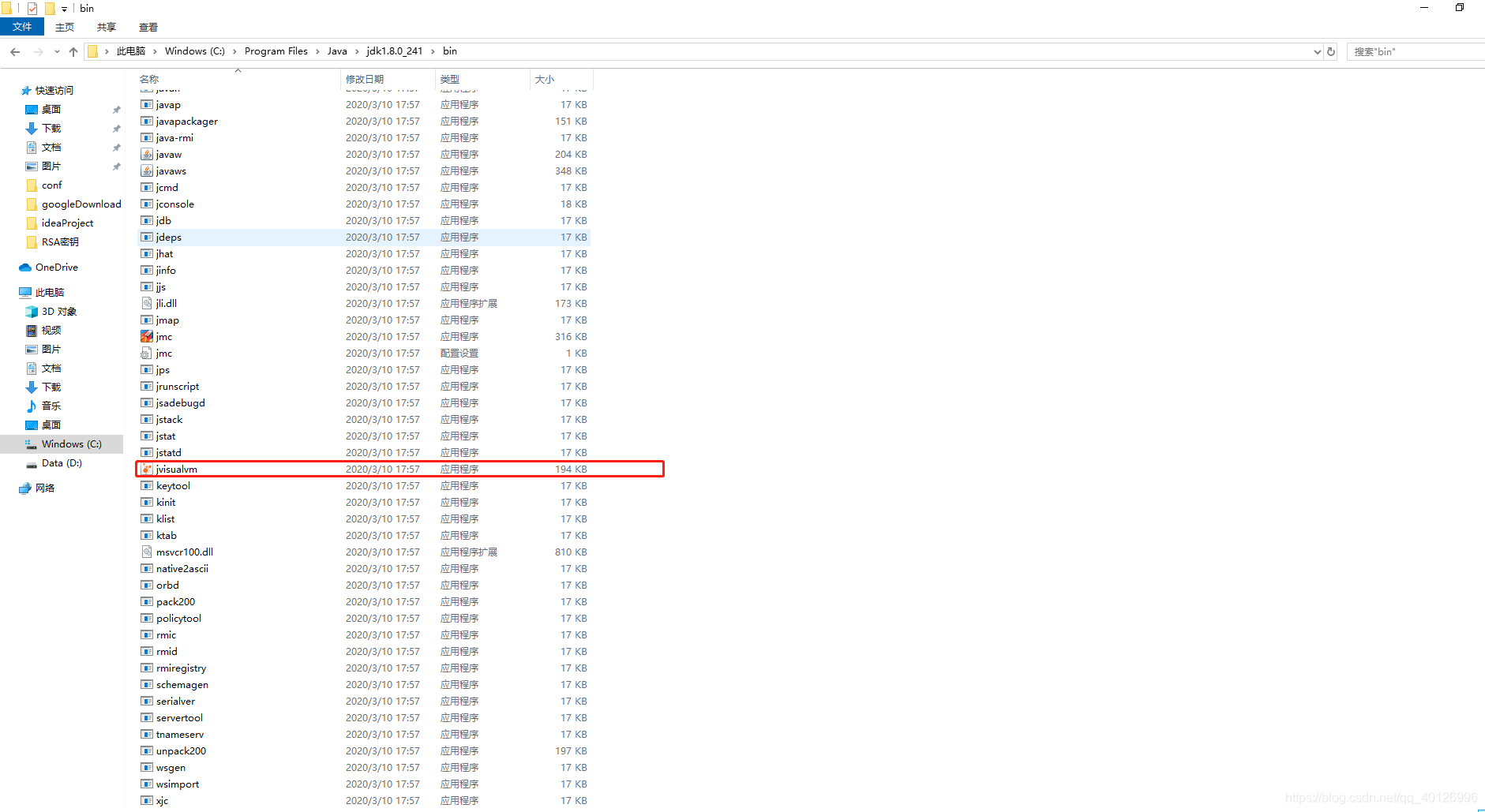Image resolution: width=1485 pixels, height=812 pixels.
Task: Select the jstack file
Action: pyautogui.click(x=170, y=419)
